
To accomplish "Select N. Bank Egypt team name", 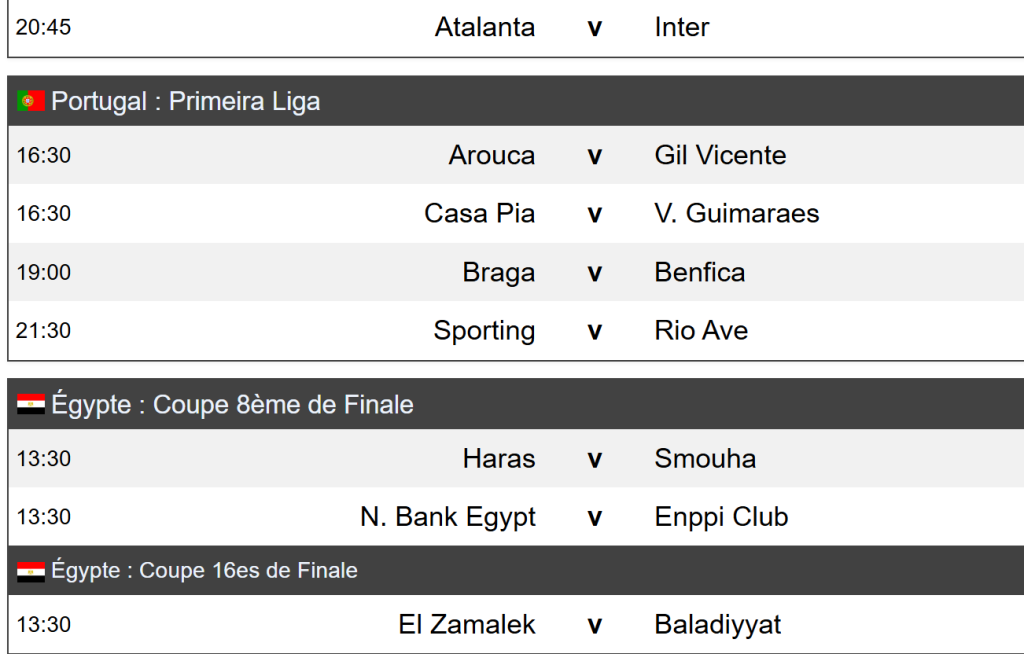I will (448, 517).
